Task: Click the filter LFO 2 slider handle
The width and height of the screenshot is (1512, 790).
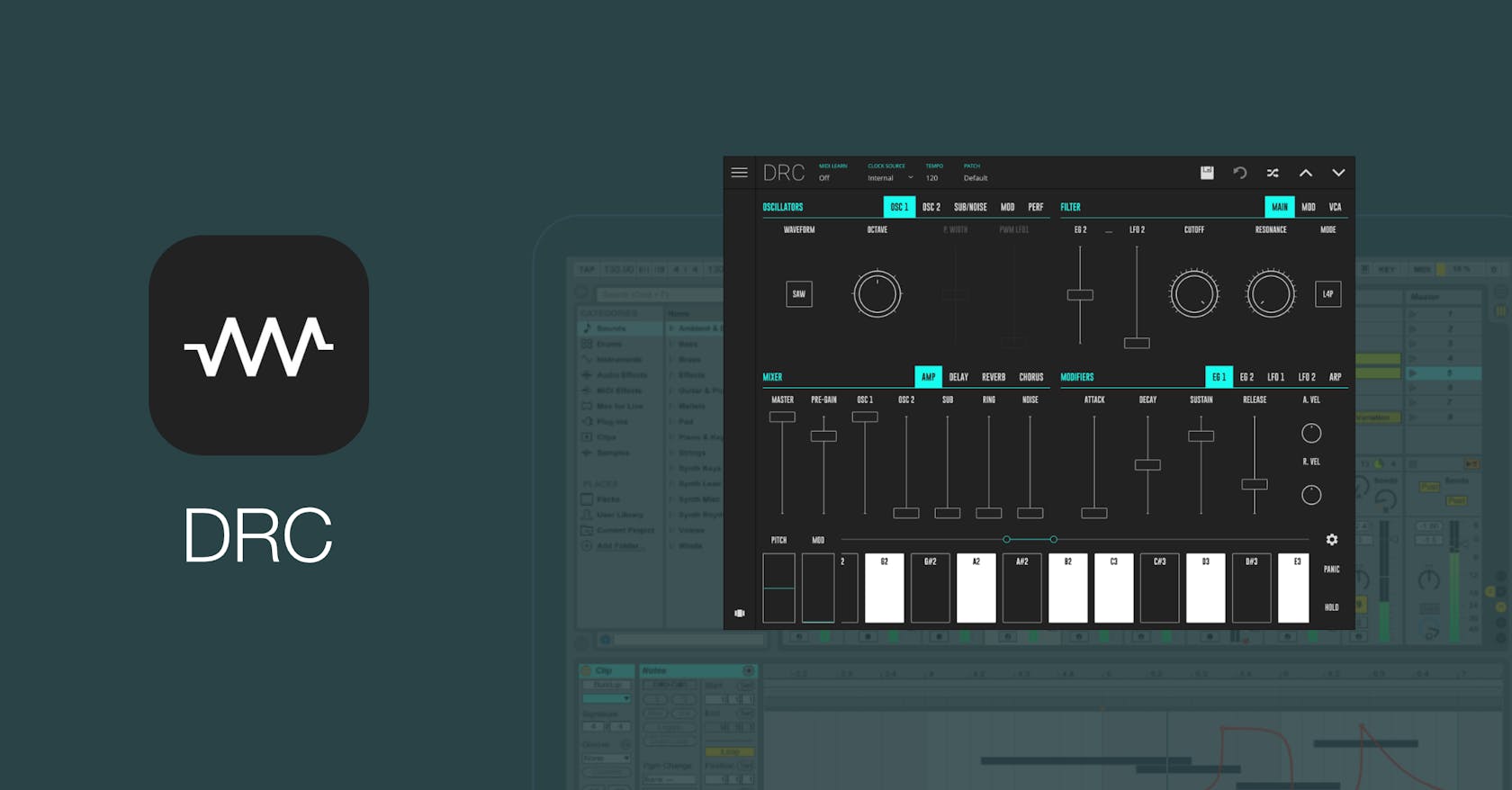Action: tap(1137, 343)
